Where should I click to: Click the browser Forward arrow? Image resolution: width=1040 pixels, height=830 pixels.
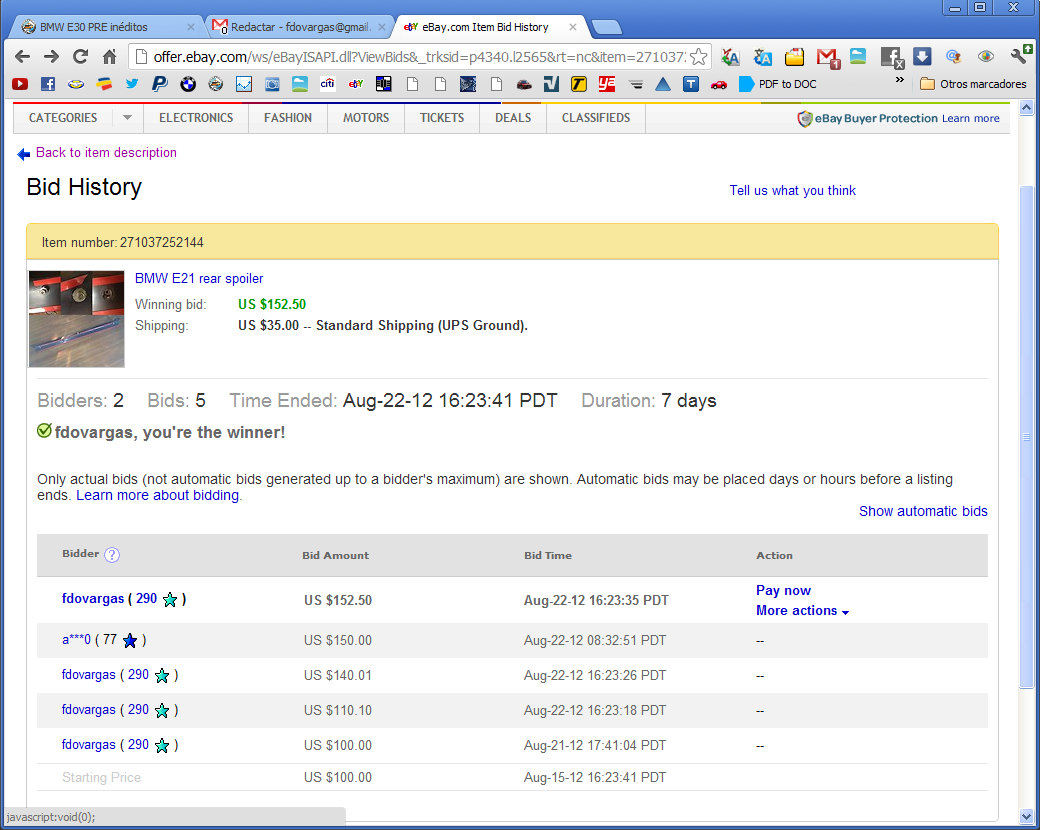coord(51,57)
